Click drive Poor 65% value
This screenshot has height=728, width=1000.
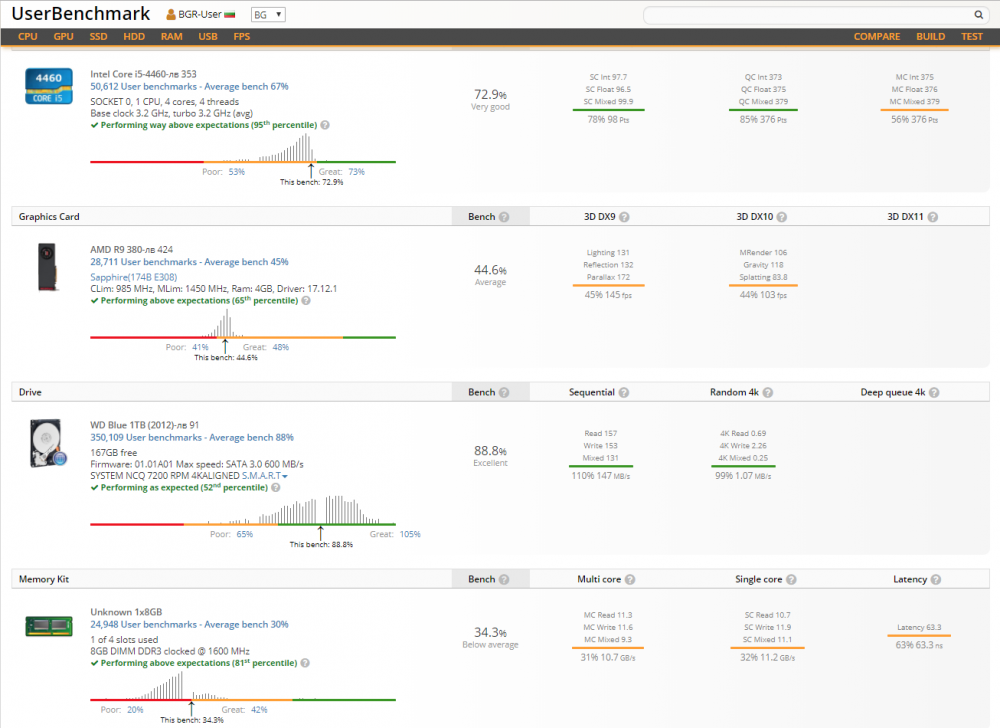245,534
